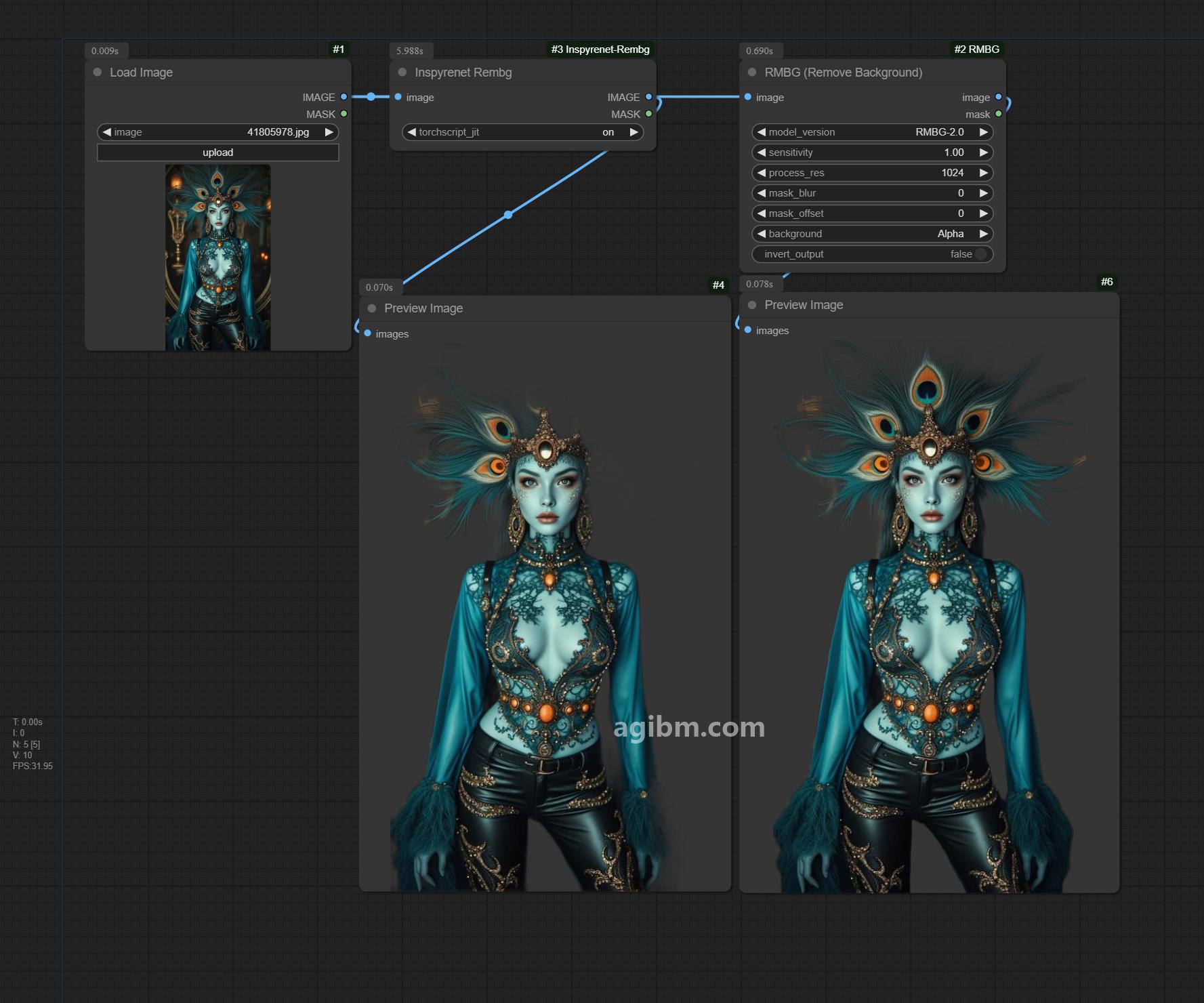Image resolution: width=1204 pixels, height=1003 pixels.
Task: Click the mask_blur value field
Action: click(873, 193)
